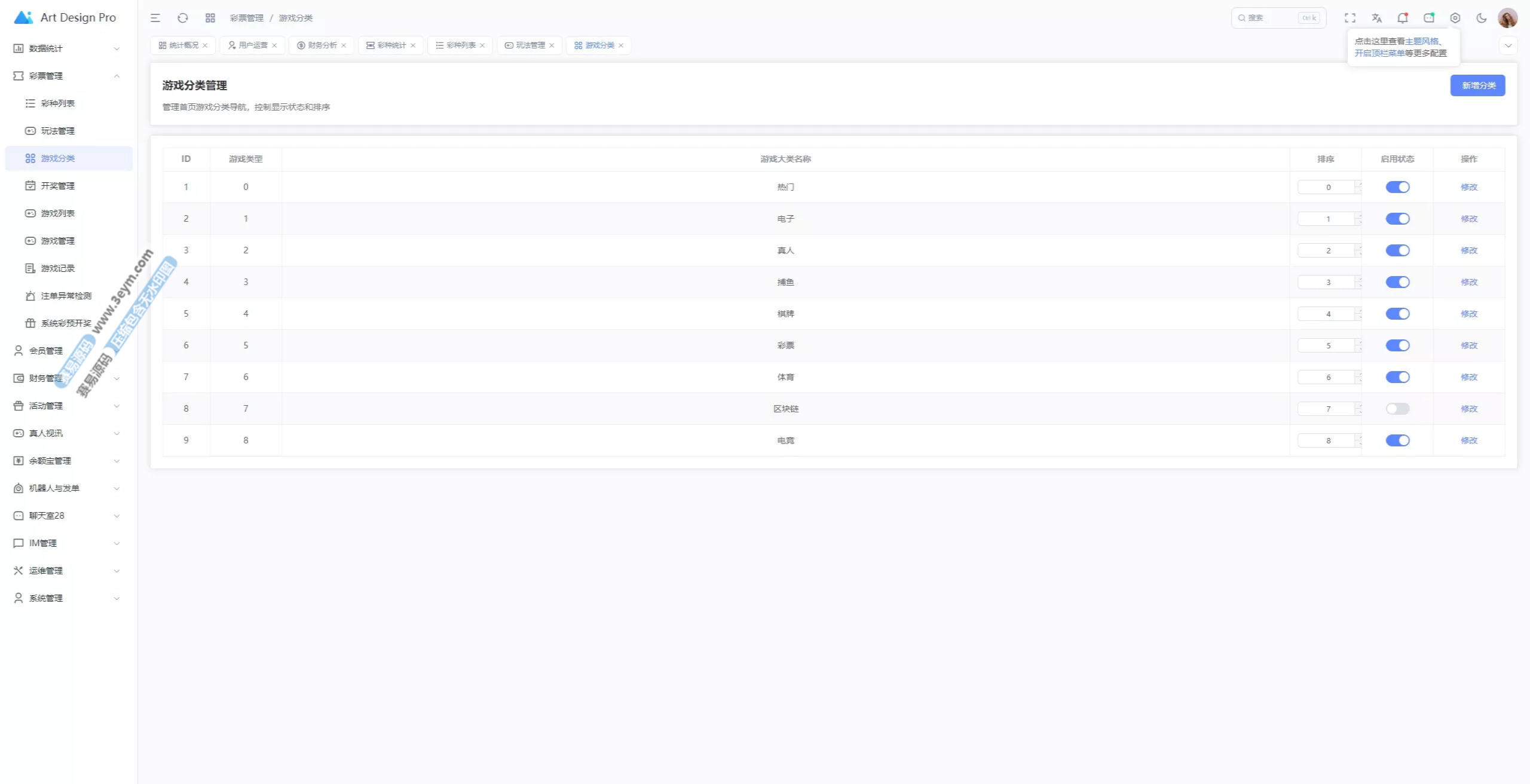1530x784 pixels.
Task: Click the refresh page icon
Action: pos(183,18)
